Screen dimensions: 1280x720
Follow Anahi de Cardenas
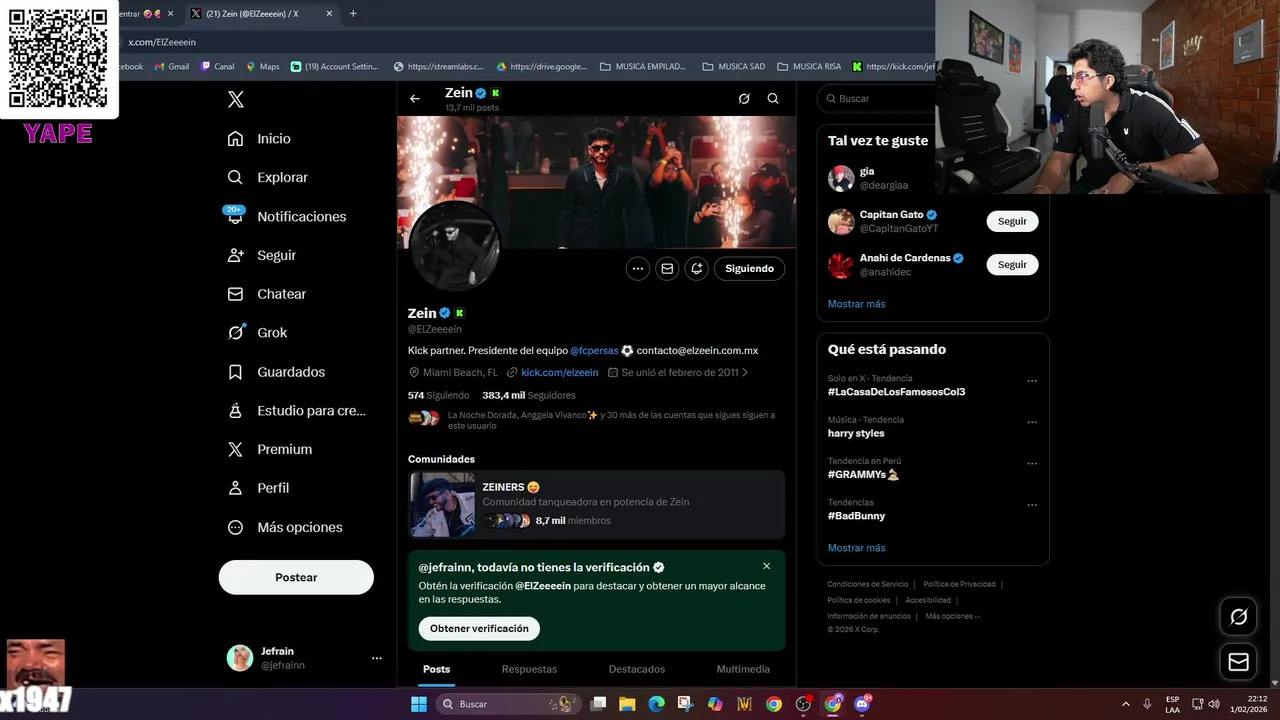[1012, 264]
